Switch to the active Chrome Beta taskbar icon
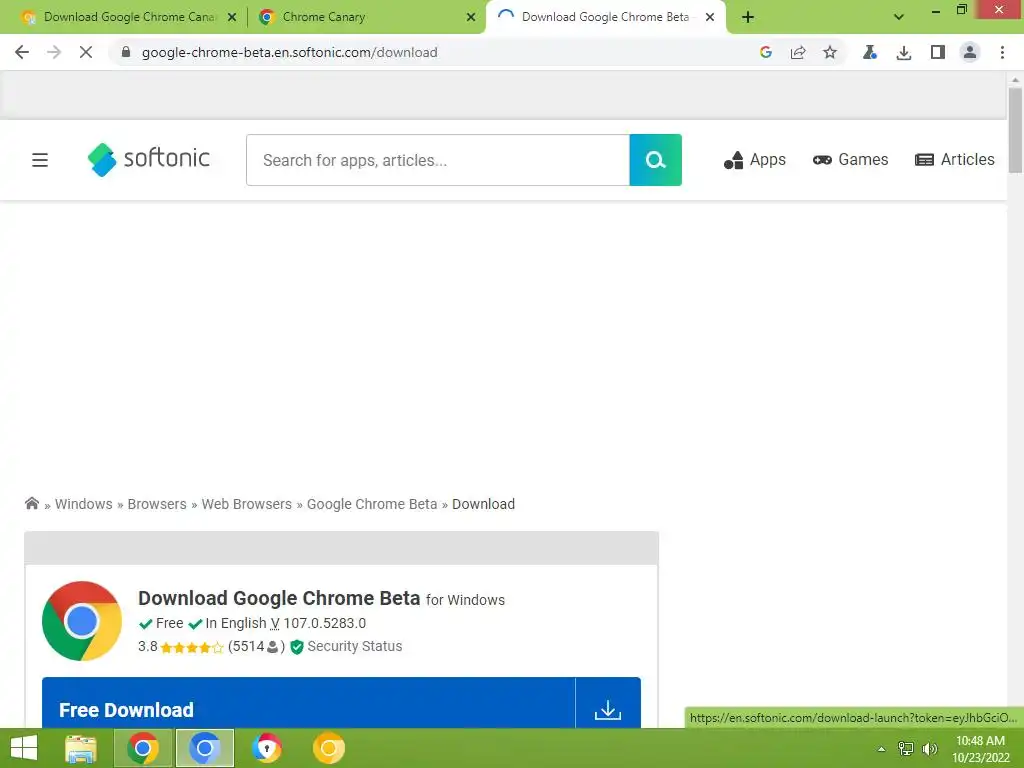Image resolution: width=1024 pixels, height=768 pixels. coord(204,748)
